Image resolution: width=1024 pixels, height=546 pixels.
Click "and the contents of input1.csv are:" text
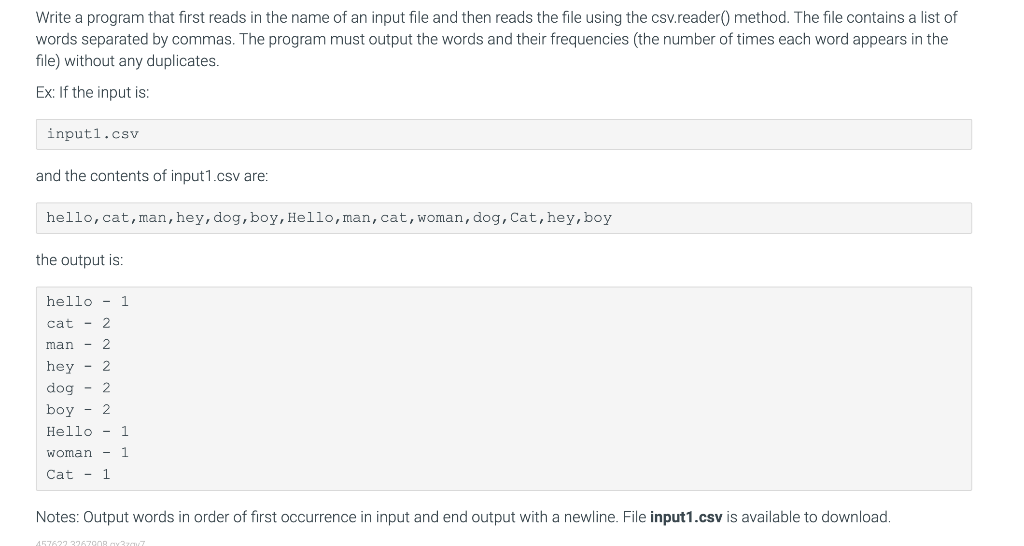[x=152, y=176]
